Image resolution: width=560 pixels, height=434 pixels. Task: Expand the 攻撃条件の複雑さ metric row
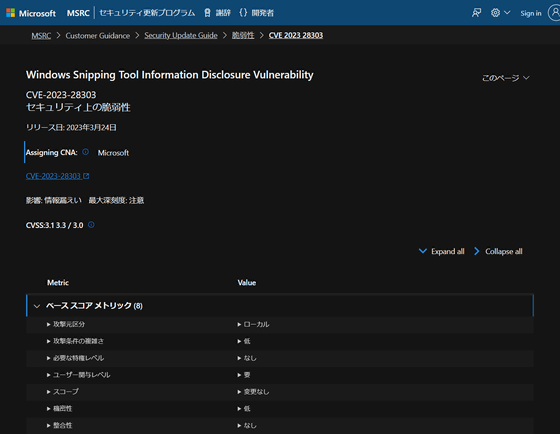point(75,341)
